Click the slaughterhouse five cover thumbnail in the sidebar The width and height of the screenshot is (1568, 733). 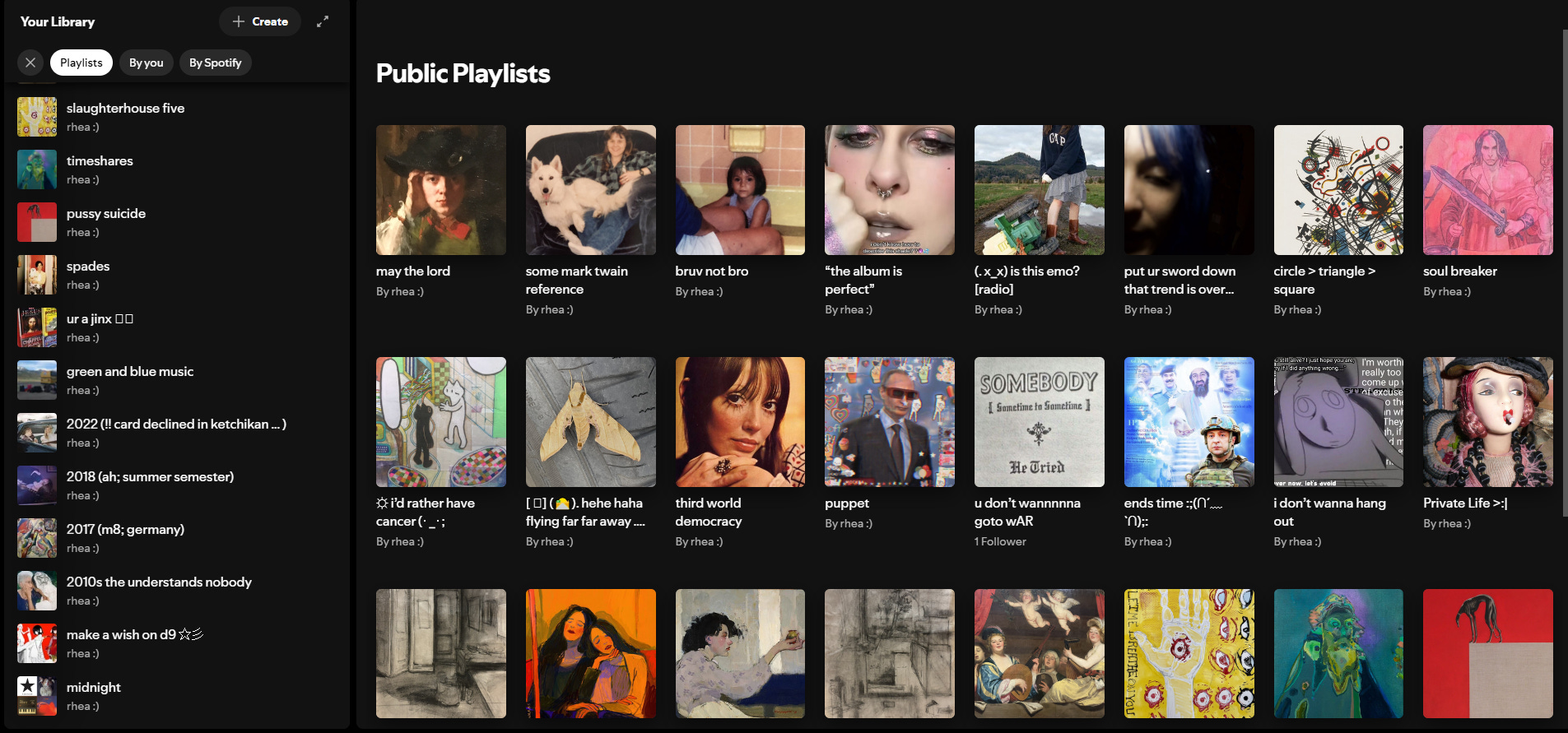click(37, 117)
